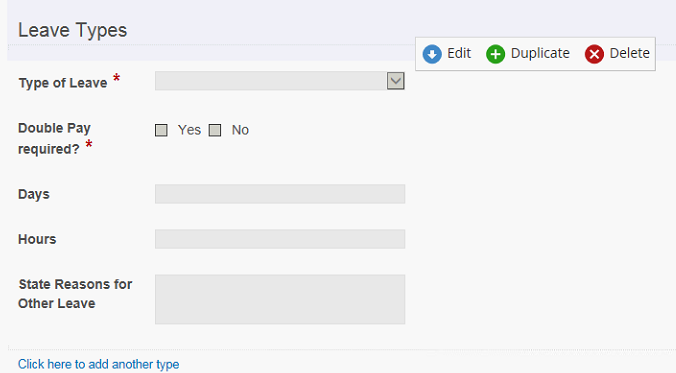This screenshot has width=676, height=373.
Task: Select the Edit text label
Action: coord(459,53)
